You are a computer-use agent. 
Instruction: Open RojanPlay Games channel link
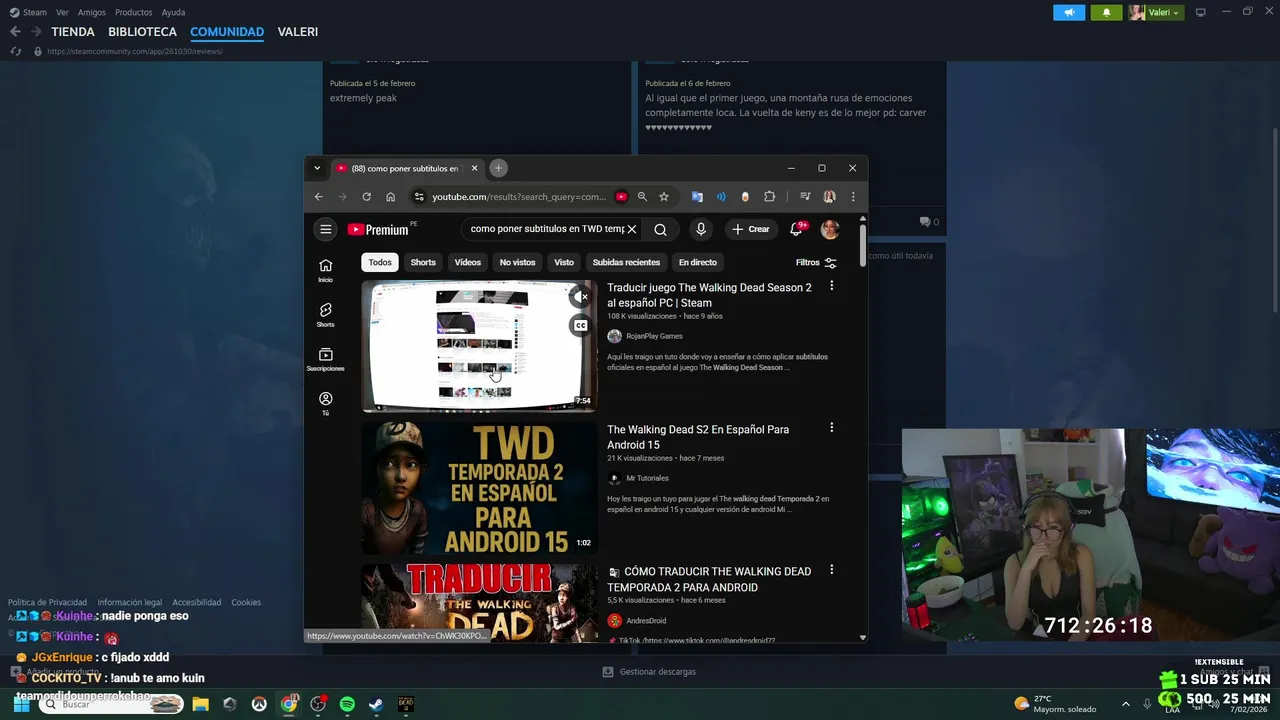point(654,336)
